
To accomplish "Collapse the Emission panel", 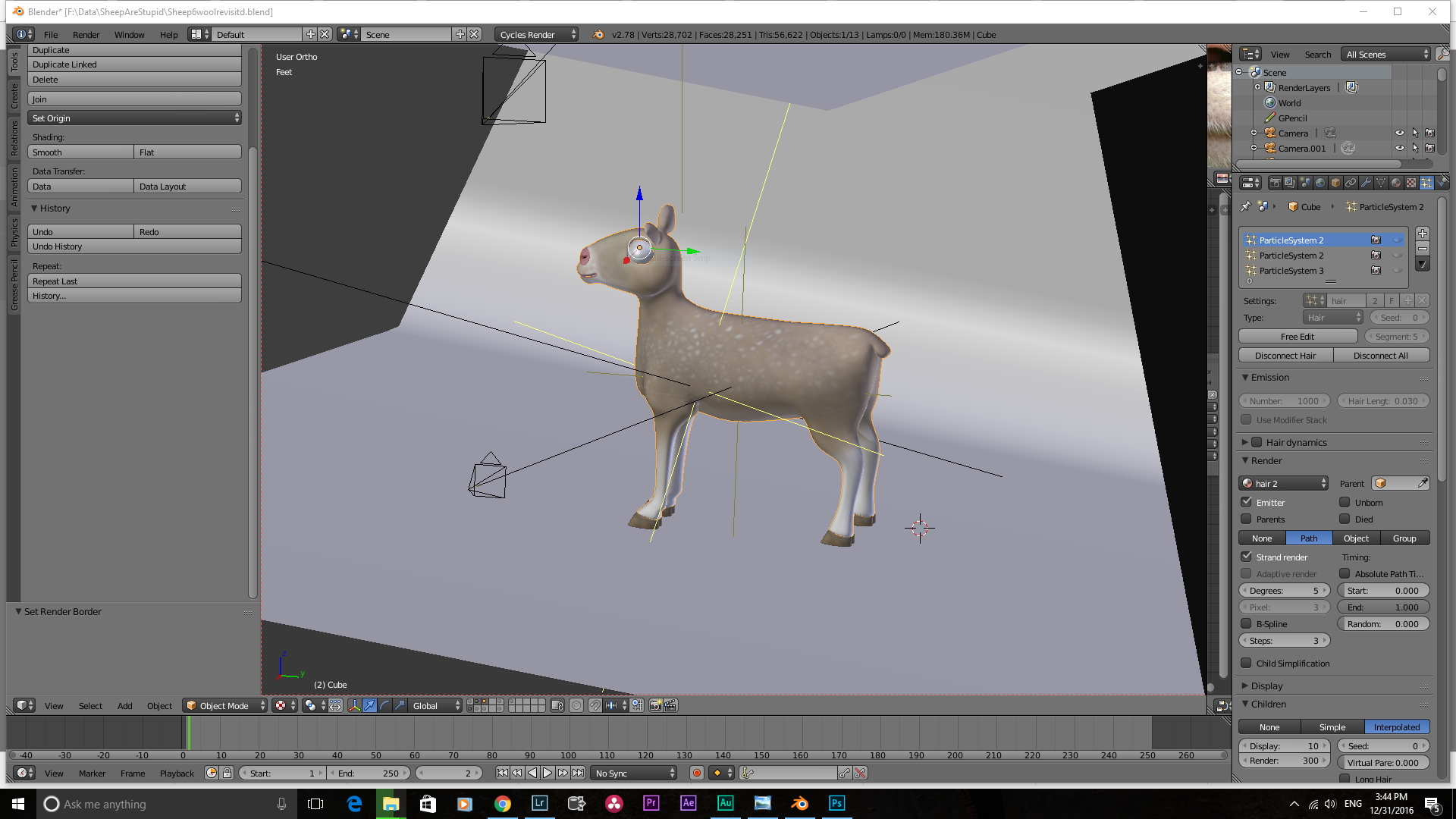I will (1244, 377).
